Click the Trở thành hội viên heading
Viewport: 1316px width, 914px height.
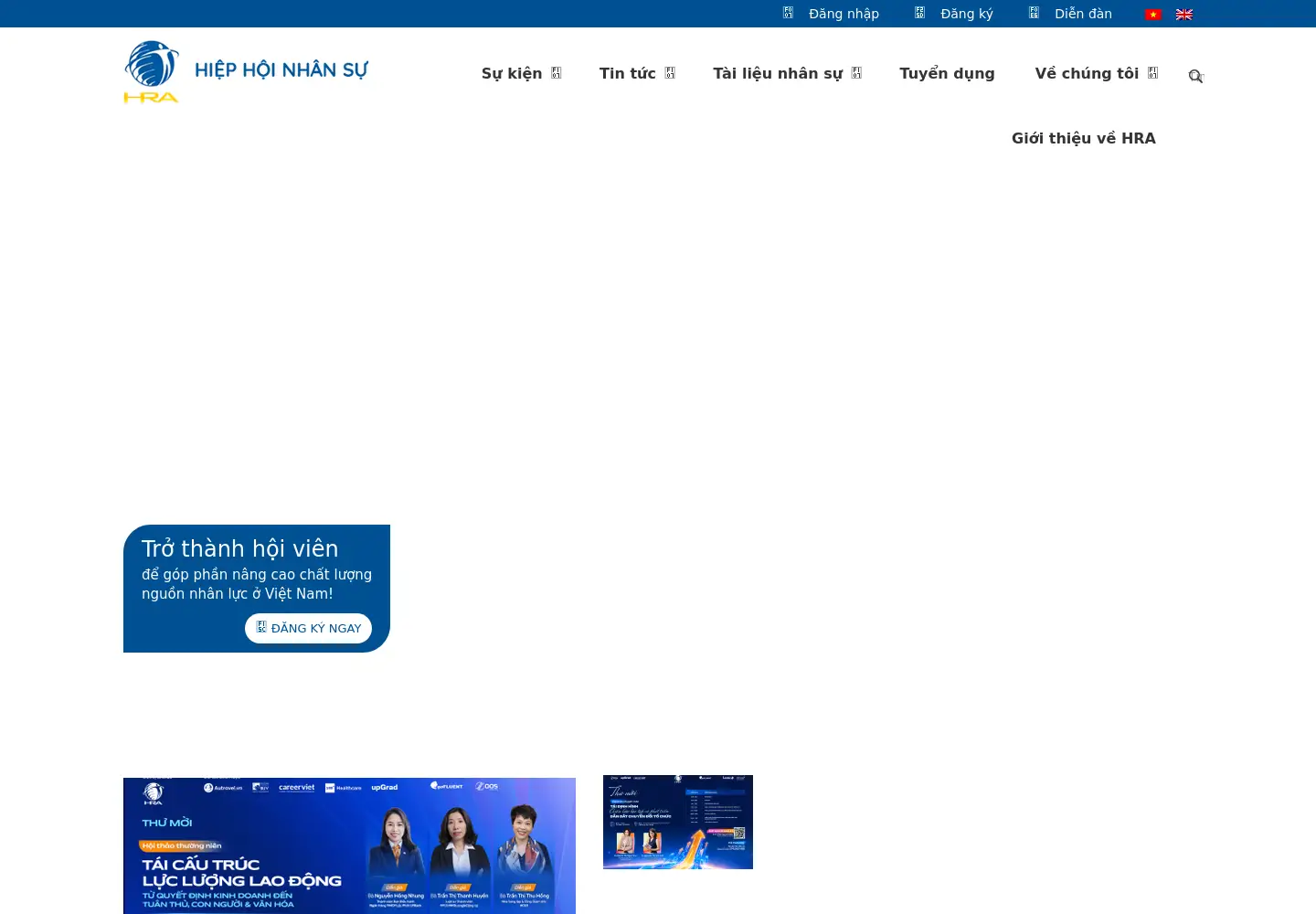click(x=240, y=548)
